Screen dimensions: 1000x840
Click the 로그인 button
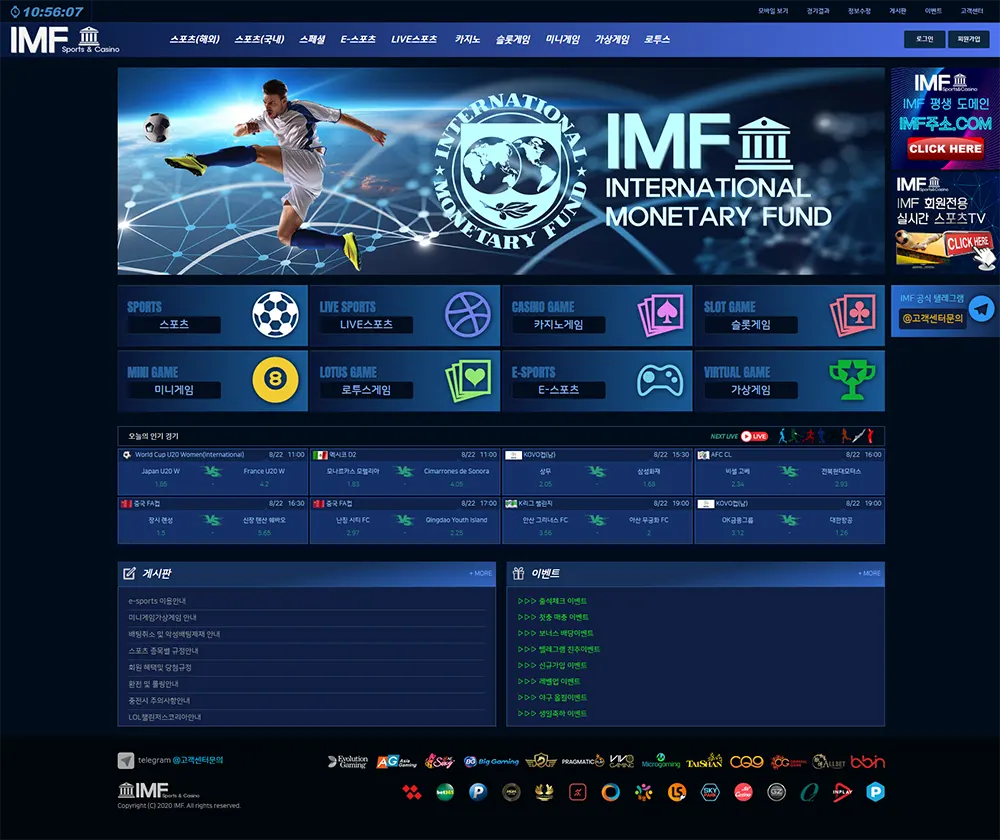pos(925,40)
